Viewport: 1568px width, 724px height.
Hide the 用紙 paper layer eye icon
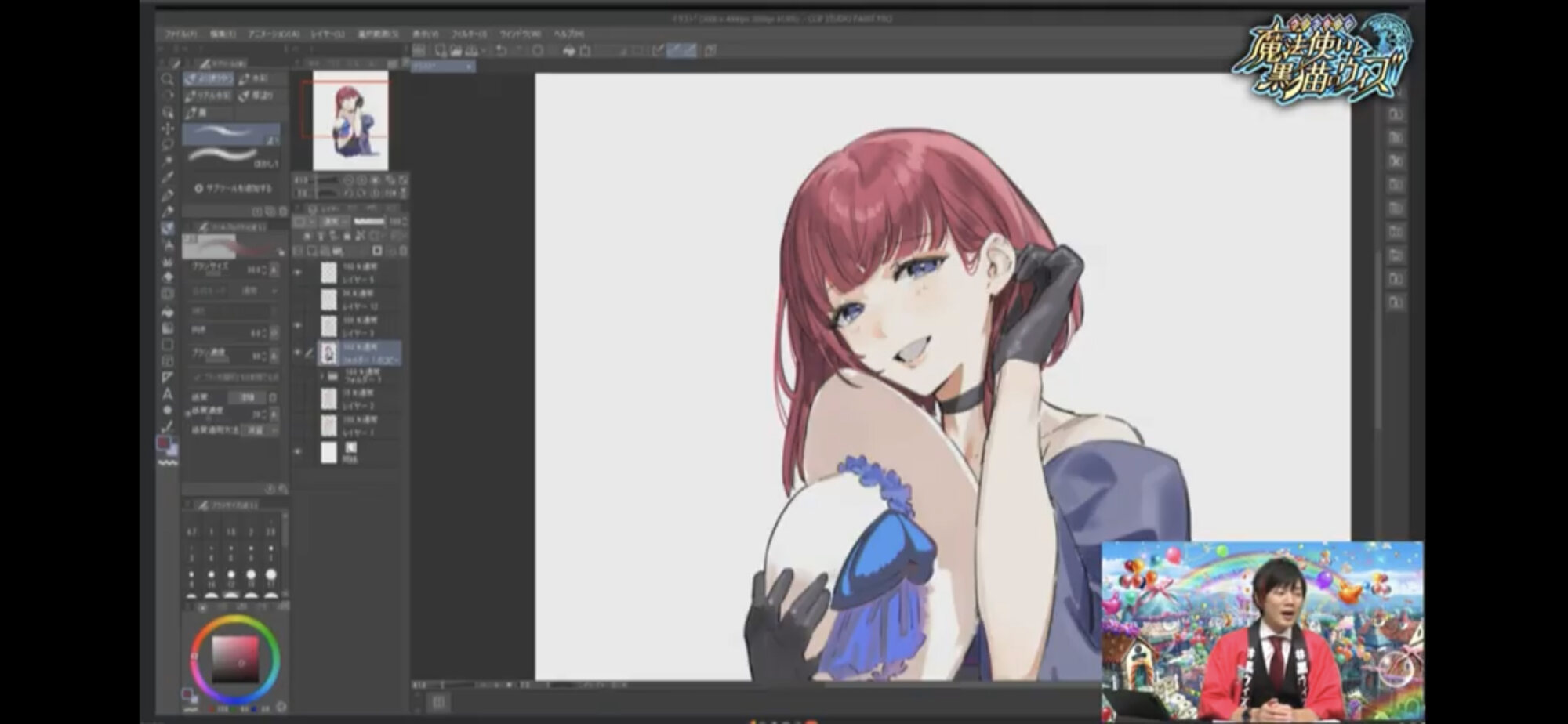[298, 452]
